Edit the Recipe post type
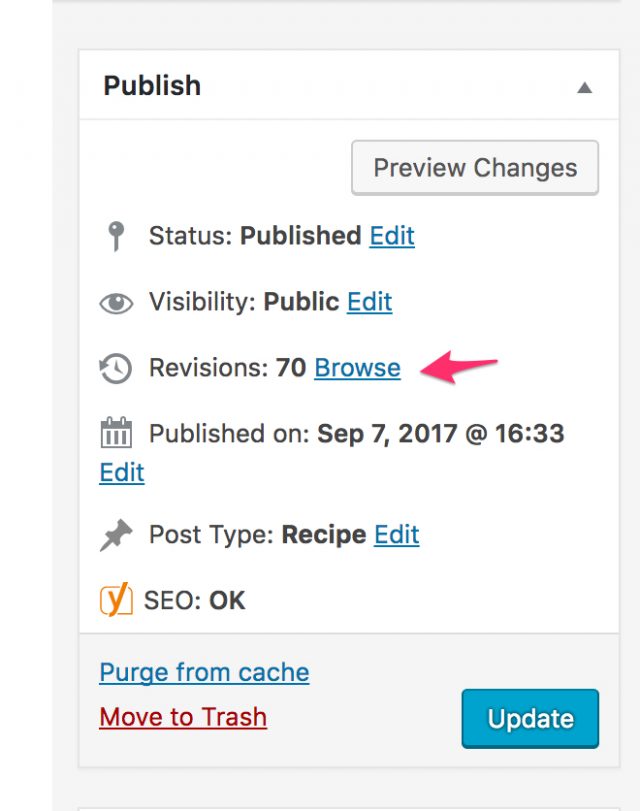Screen dimensions: 640x811 (396, 535)
